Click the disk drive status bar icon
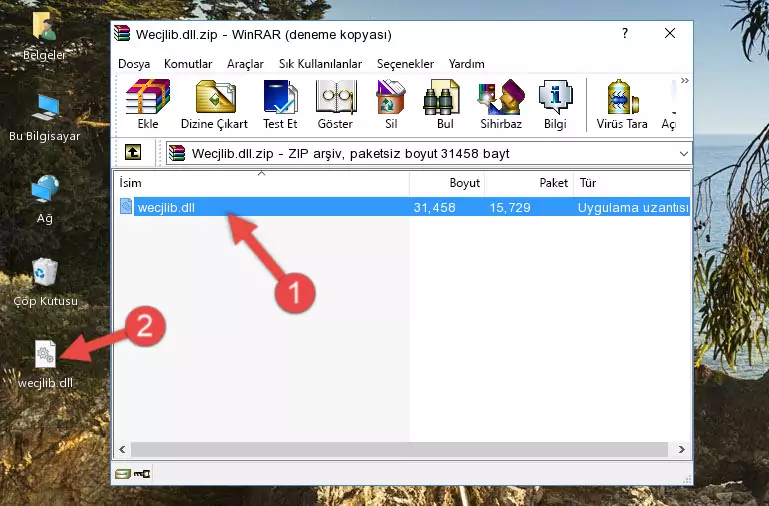 click(122, 474)
